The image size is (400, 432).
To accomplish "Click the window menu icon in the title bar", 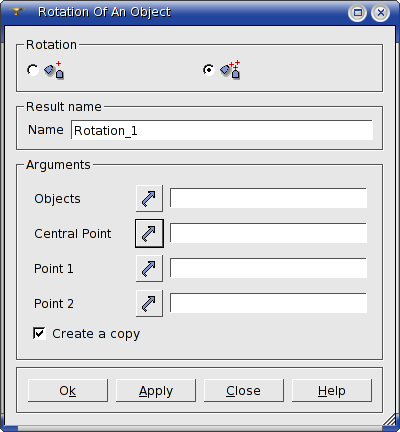I will pyautogui.click(x=17, y=12).
